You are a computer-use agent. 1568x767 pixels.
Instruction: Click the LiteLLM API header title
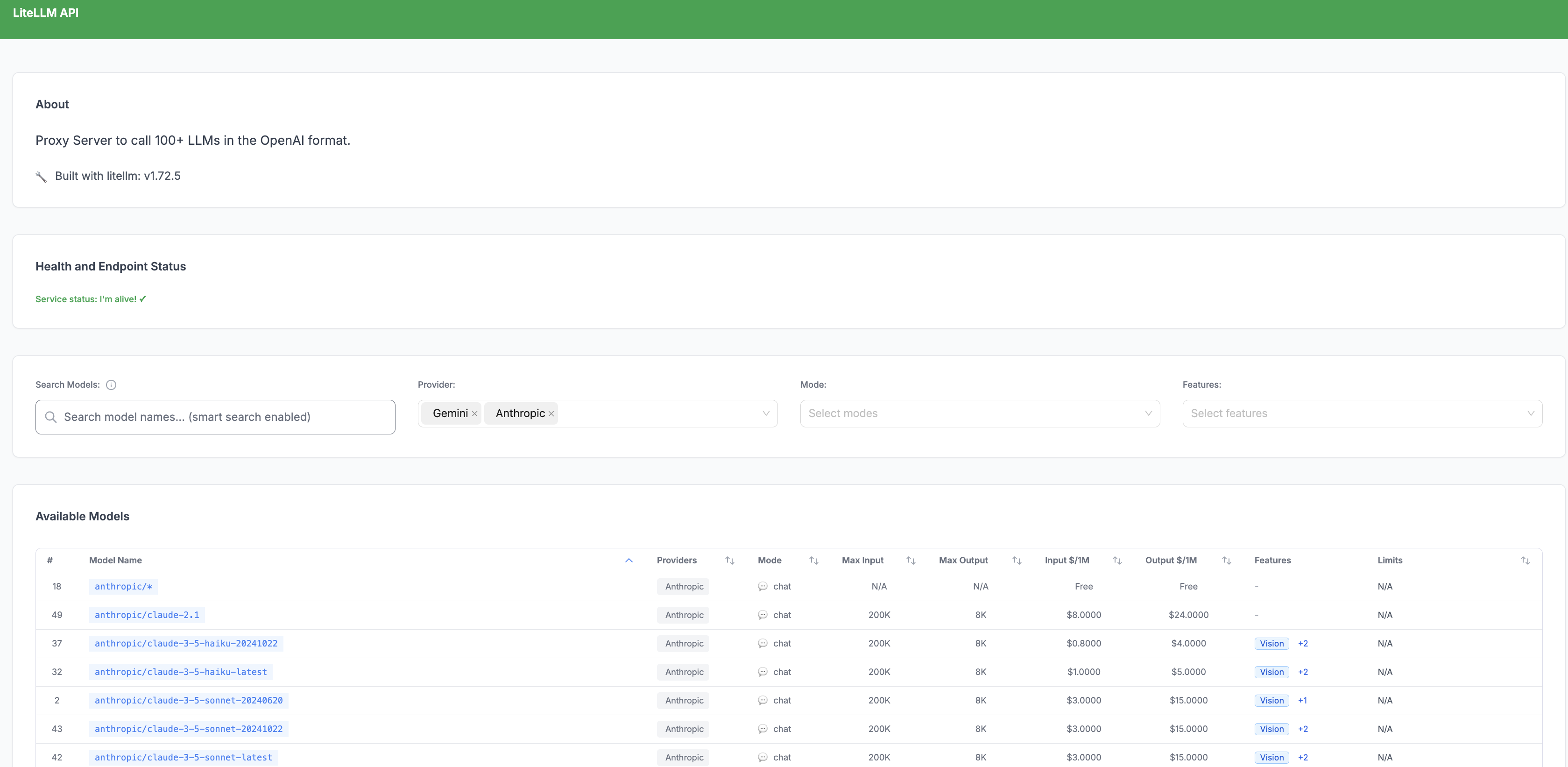click(46, 13)
